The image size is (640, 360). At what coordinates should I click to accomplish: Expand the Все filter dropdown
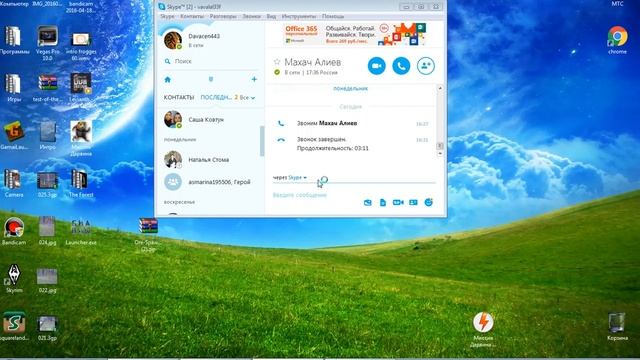(x=247, y=98)
